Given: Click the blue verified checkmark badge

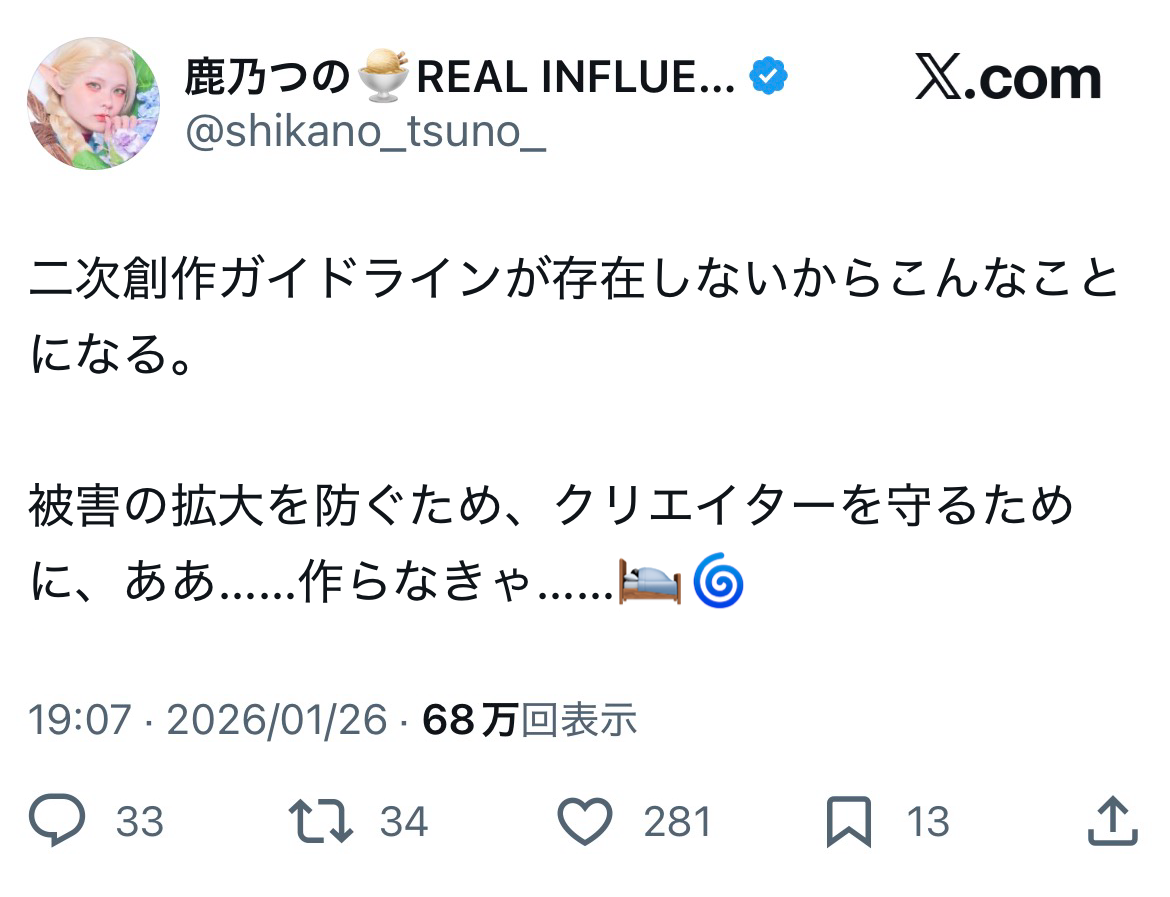Looking at the screenshot, I should [x=768, y=78].
